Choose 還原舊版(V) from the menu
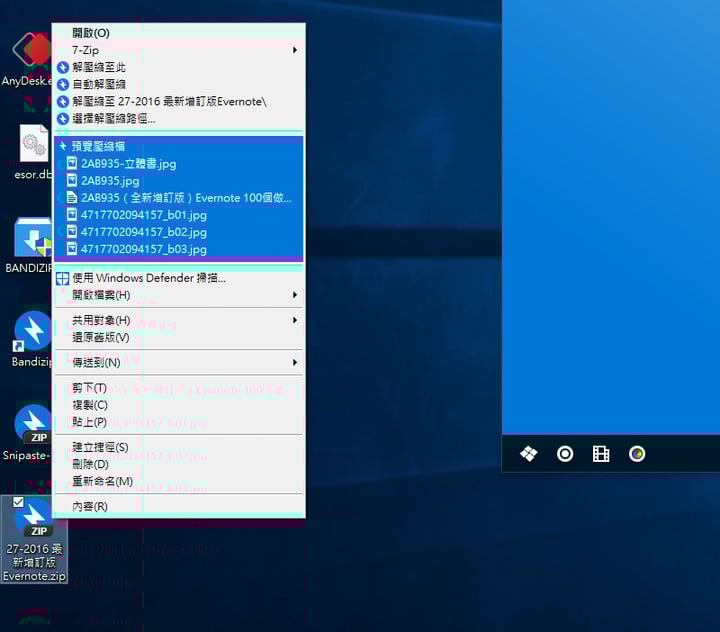This screenshot has height=632, width=720. click(179, 338)
